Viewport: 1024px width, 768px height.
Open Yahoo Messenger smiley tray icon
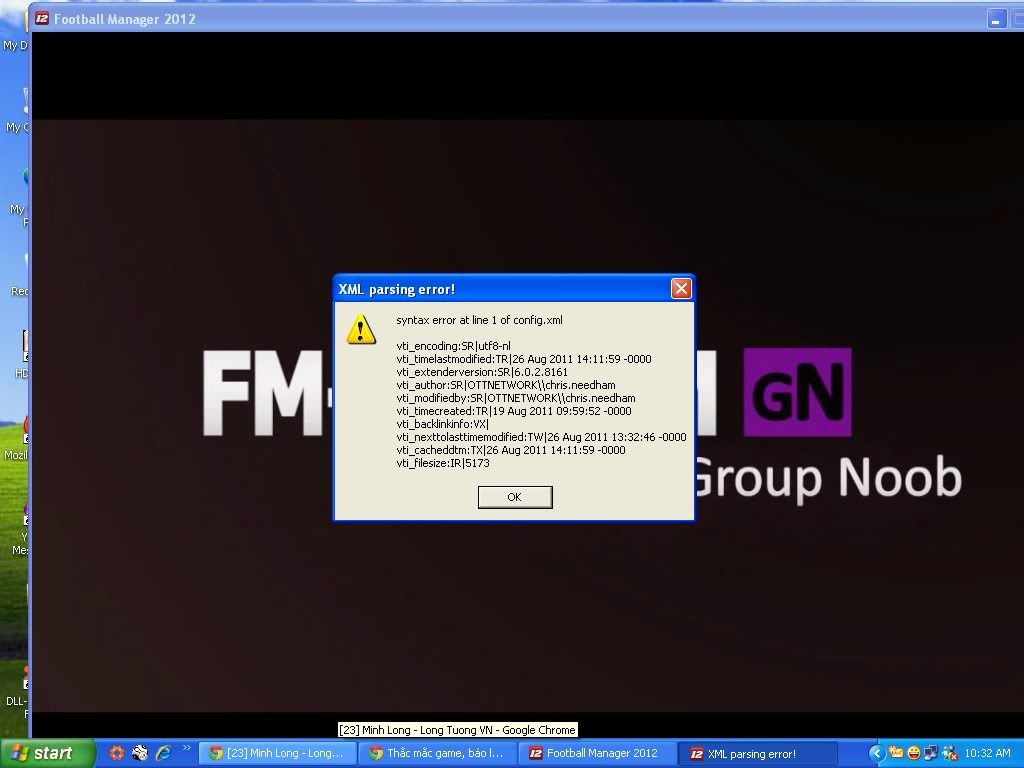point(914,754)
